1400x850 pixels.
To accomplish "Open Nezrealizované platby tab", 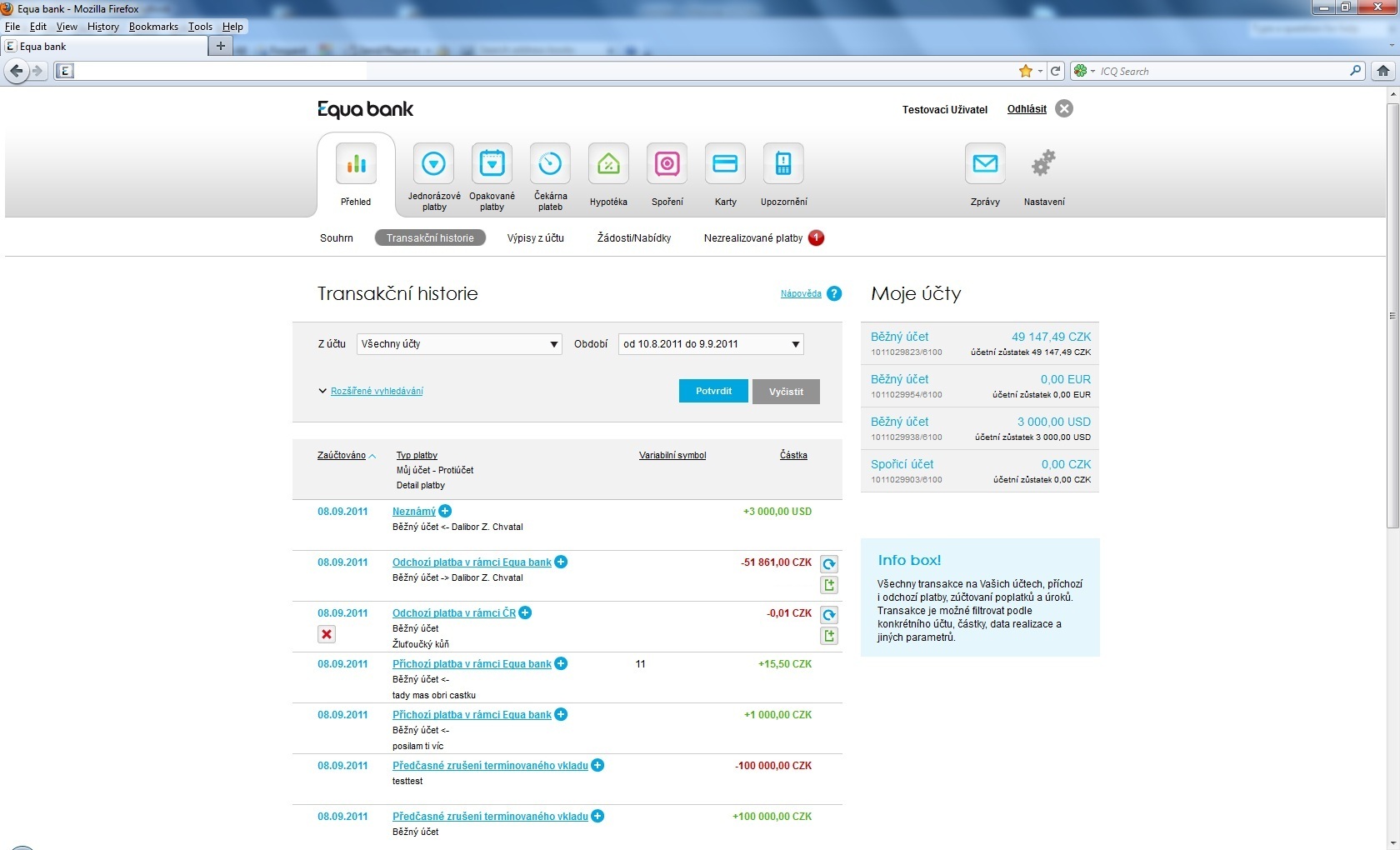I will [753, 238].
